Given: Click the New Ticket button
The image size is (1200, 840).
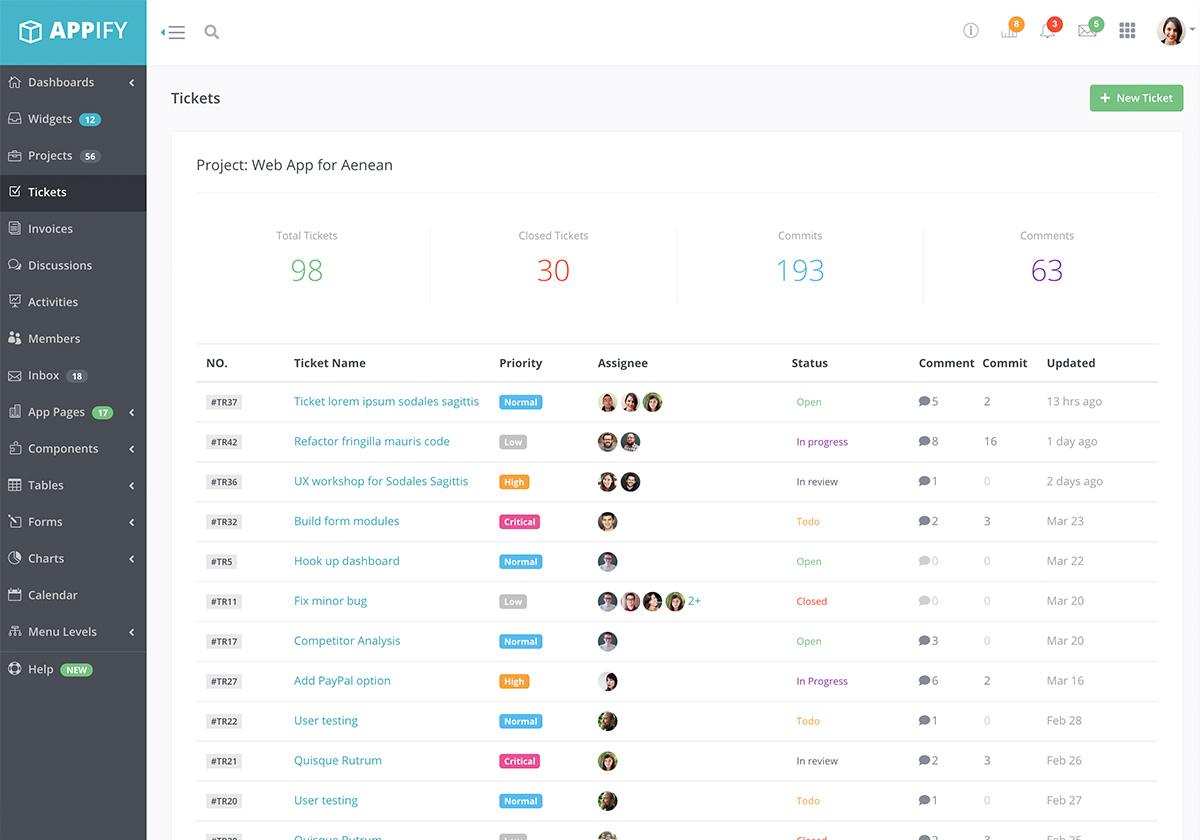Looking at the screenshot, I should 1136,98.
